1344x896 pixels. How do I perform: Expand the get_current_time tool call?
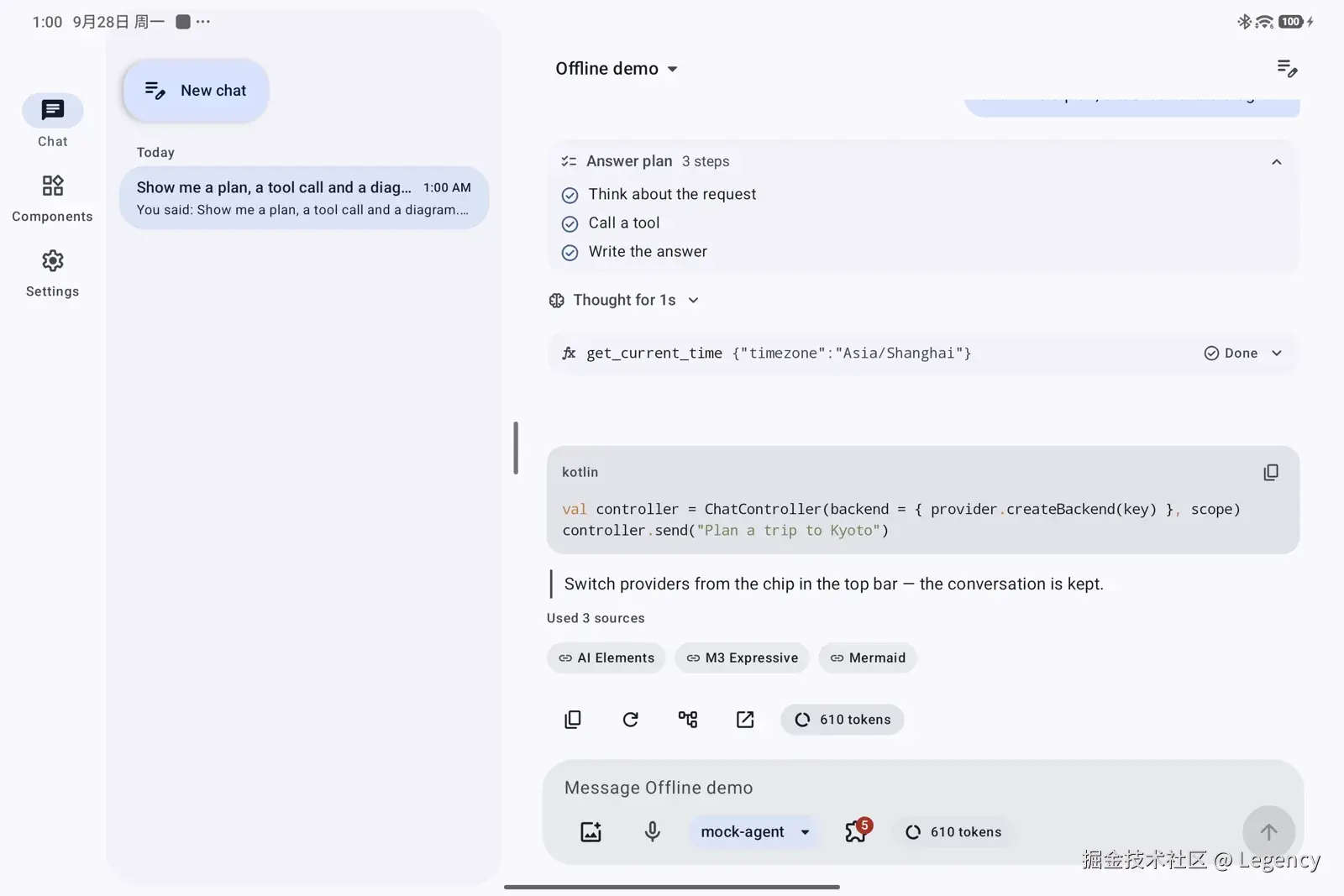pyautogui.click(x=1277, y=354)
